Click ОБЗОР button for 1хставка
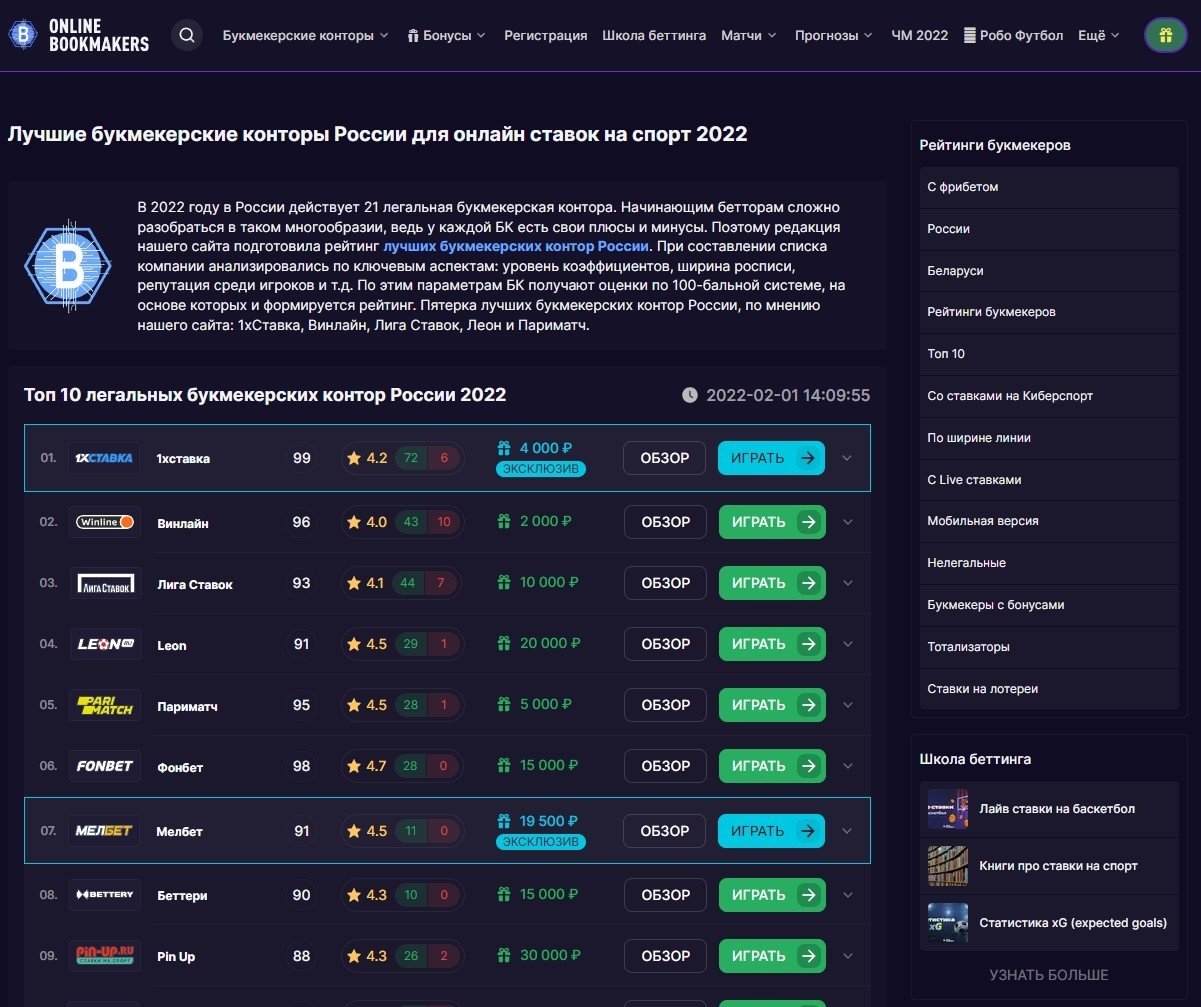 (x=665, y=458)
